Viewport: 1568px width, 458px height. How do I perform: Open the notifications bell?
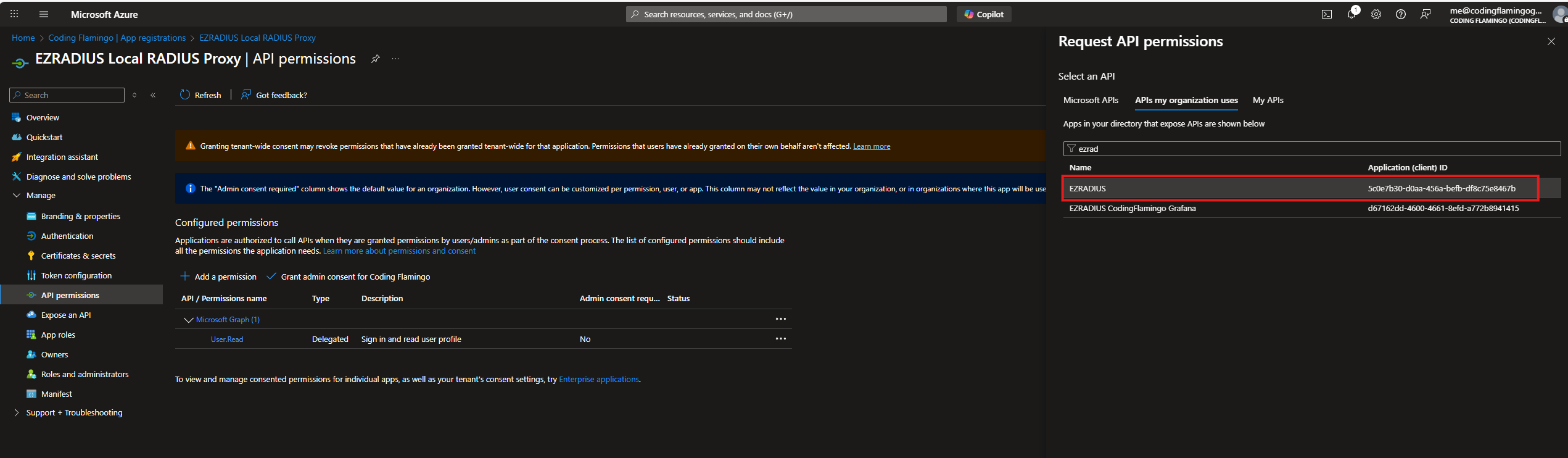(1351, 14)
